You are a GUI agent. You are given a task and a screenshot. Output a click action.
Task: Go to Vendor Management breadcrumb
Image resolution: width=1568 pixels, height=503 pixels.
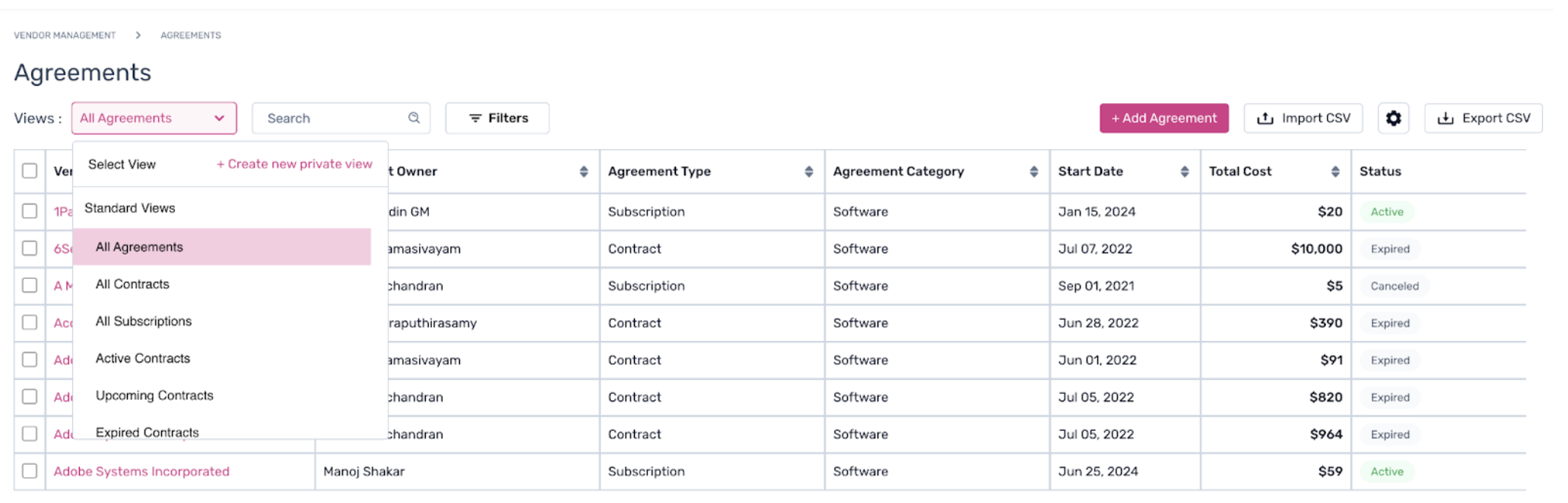pos(65,35)
